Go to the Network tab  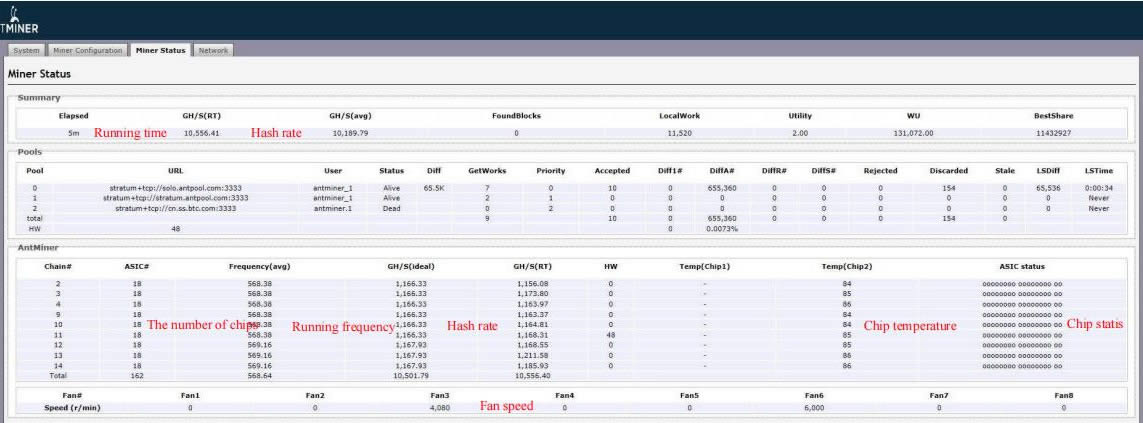[213, 50]
